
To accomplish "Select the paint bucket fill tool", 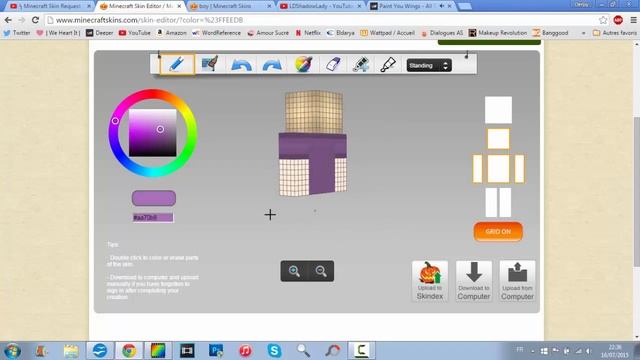I will click(x=209, y=64).
